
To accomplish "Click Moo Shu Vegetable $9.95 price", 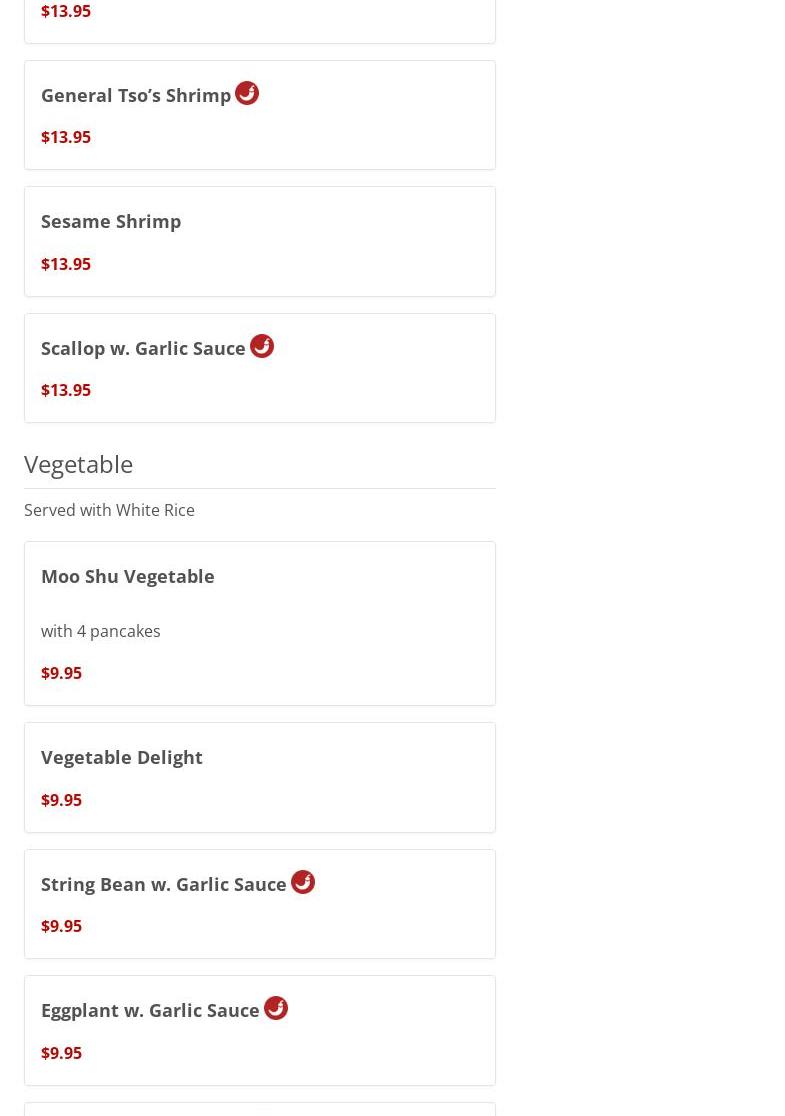I will (x=62, y=673).
